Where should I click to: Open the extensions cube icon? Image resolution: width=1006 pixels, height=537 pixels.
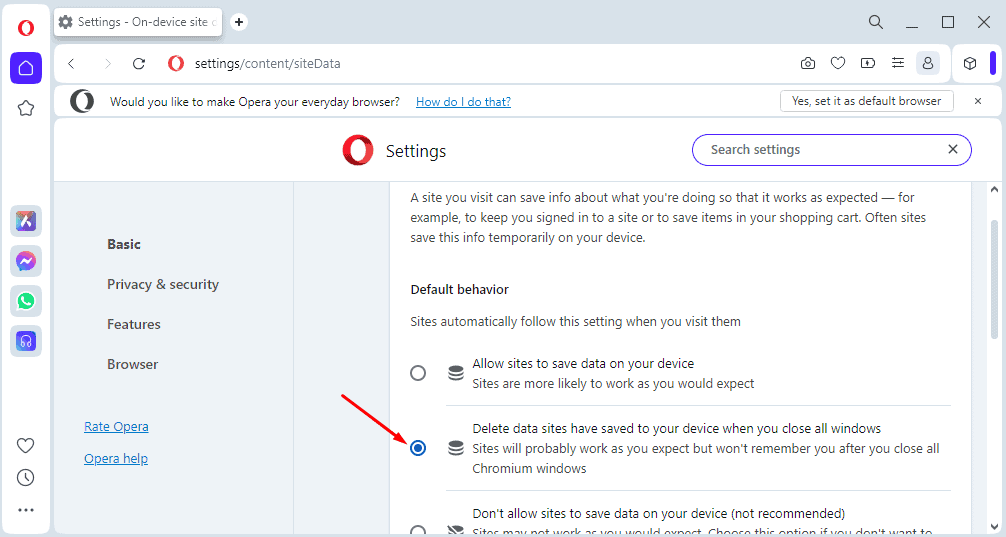click(970, 63)
